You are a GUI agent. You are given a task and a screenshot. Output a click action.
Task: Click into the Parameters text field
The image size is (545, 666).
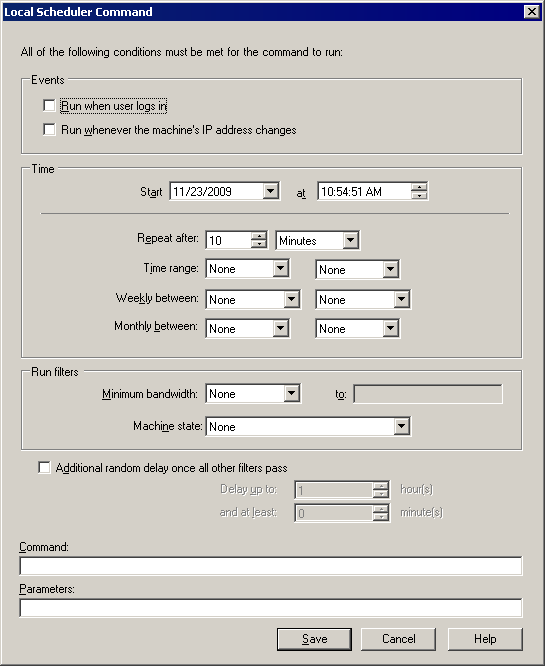(x=271, y=608)
